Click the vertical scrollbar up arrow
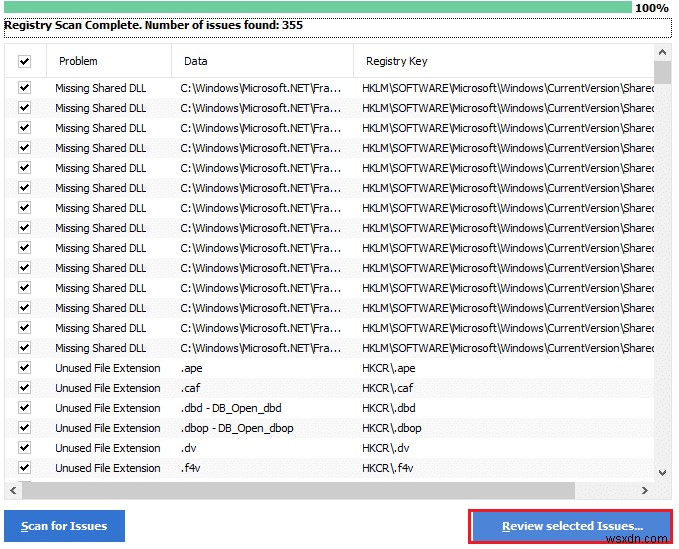This screenshot has width=679, height=549. (x=662, y=52)
